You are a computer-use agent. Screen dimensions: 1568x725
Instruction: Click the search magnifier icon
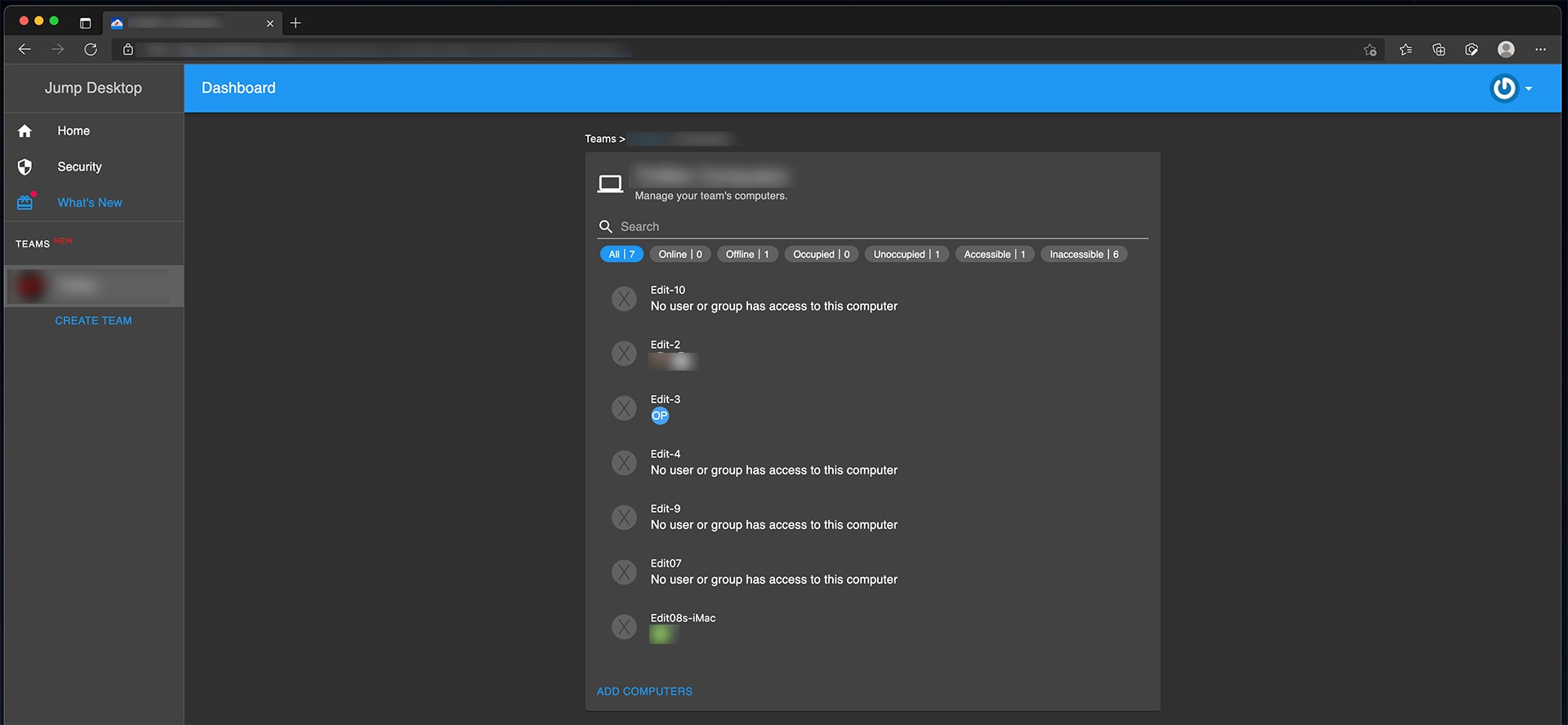tap(606, 226)
